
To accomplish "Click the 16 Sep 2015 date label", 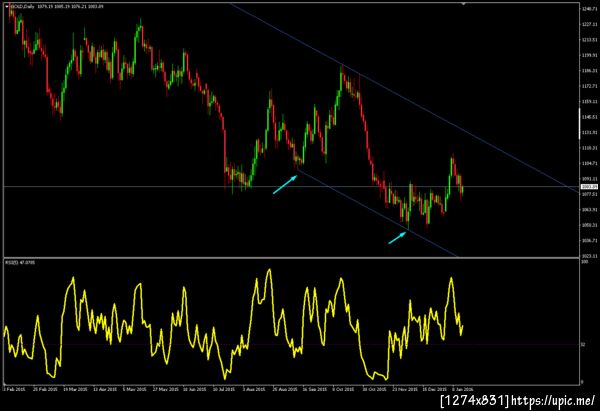I will point(315,389).
